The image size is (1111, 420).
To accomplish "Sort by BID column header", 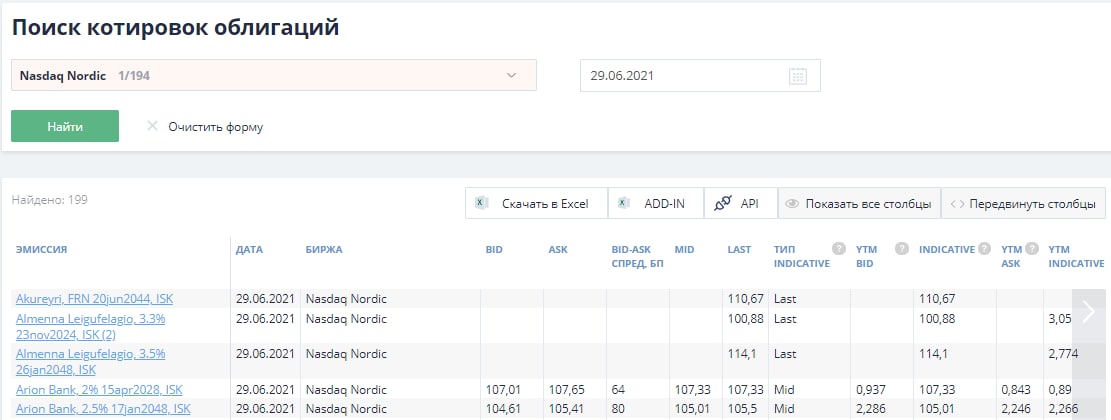I will (x=494, y=250).
